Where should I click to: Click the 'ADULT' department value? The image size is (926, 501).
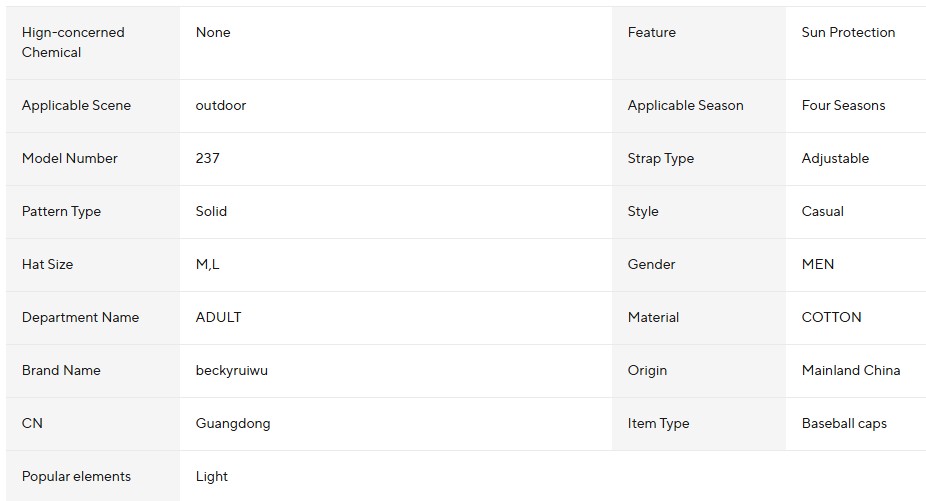[x=218, y=317]
